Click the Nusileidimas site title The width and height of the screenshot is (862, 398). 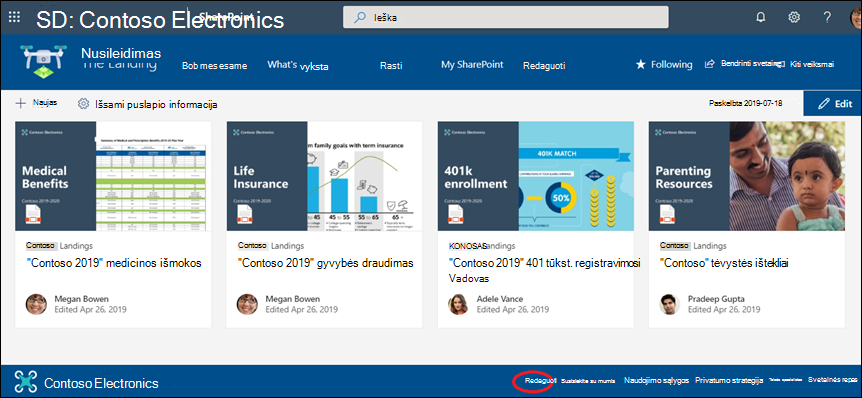pyautogui.click(x=121, y=53)
